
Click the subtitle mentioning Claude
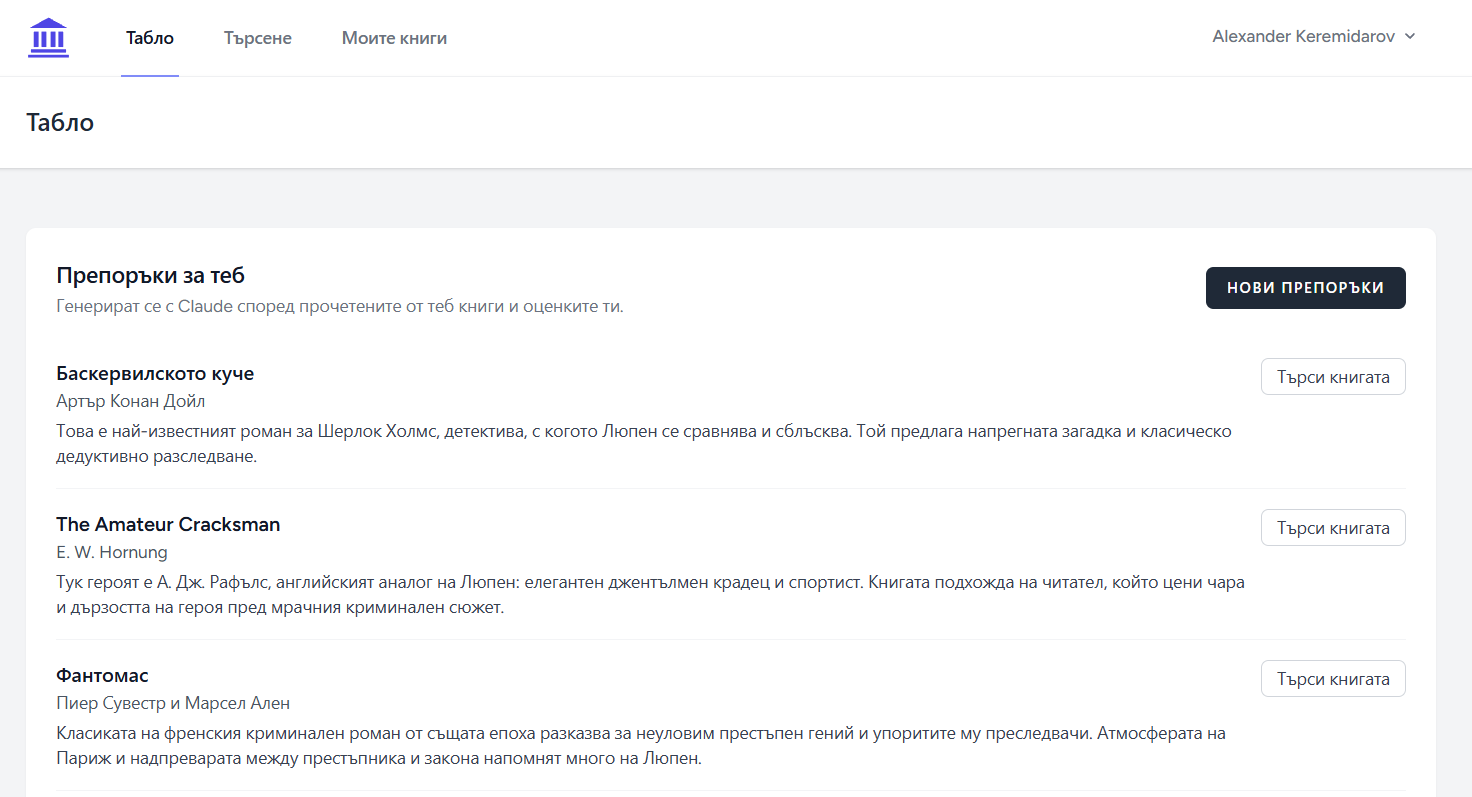(340, 306)
